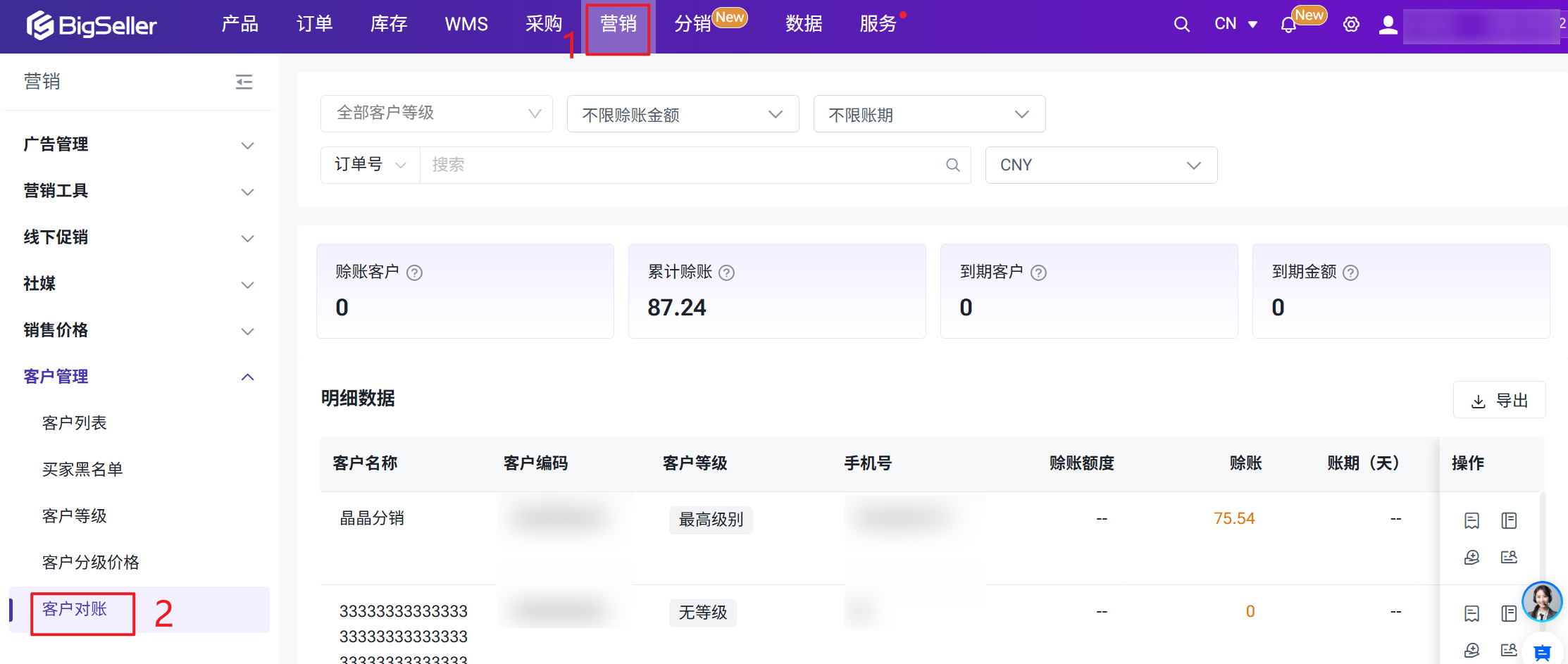Click help icon next to 赊账客户

click(x=415, y=273)
